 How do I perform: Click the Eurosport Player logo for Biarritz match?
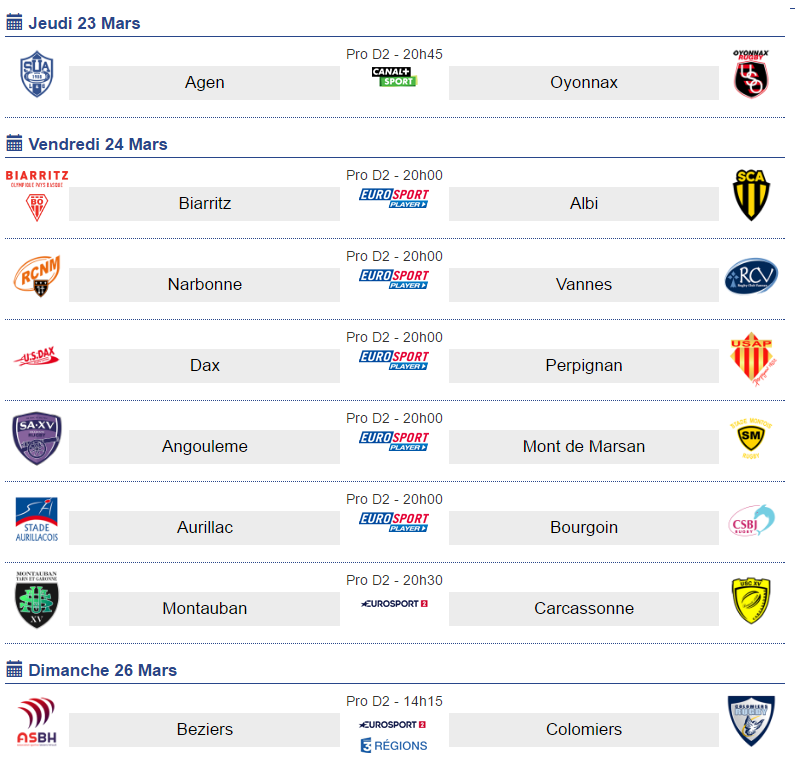(394, 198)
